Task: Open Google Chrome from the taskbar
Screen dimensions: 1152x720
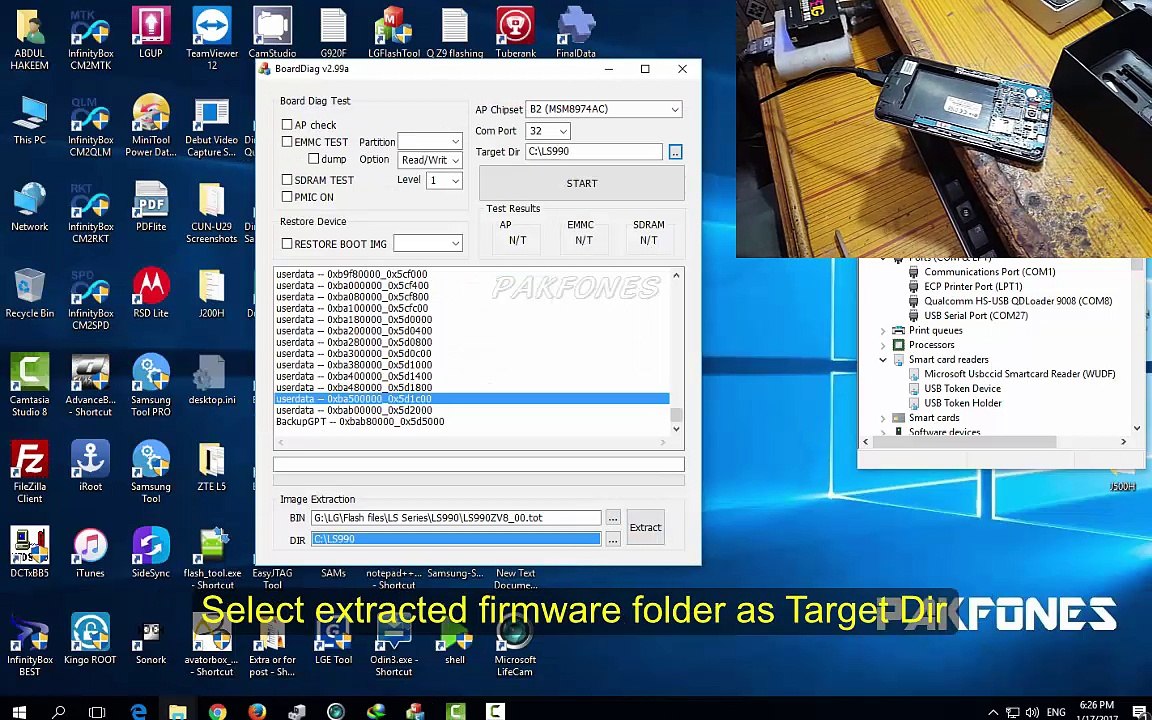Action: pos(217,710)
